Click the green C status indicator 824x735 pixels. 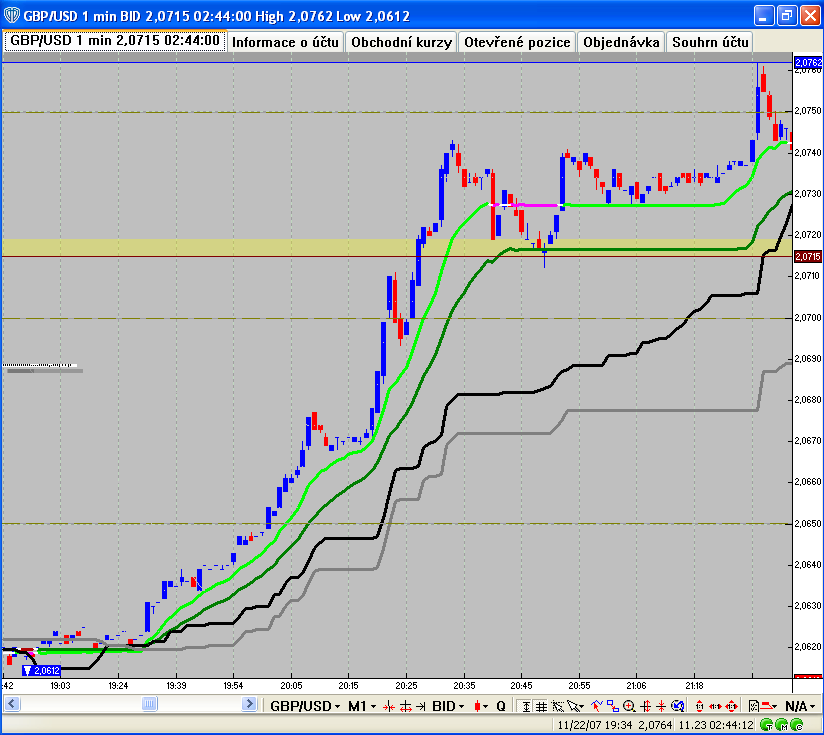pos(797,725)
